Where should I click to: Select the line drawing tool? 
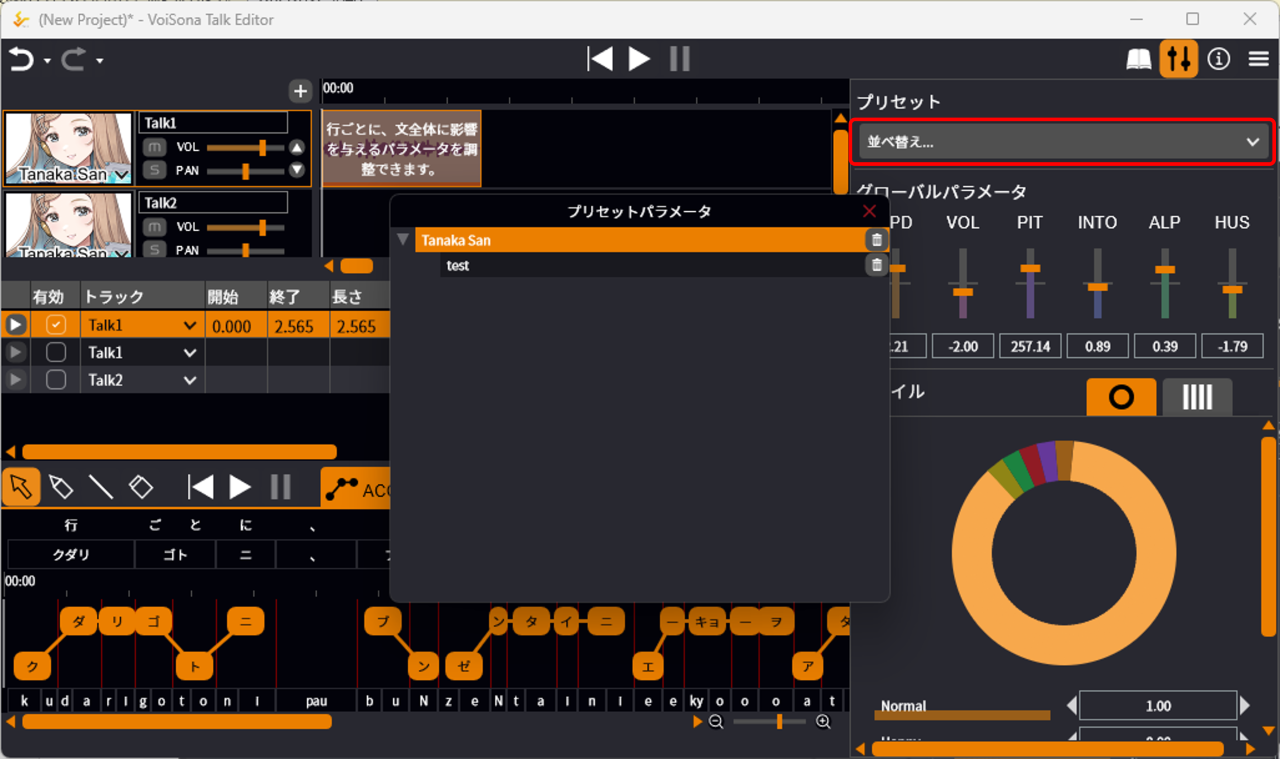[101, 487]
